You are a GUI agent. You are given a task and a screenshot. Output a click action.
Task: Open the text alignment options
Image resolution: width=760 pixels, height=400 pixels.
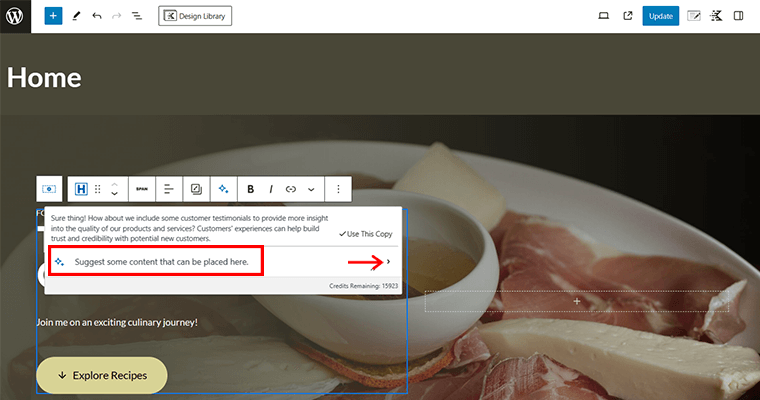169,189
